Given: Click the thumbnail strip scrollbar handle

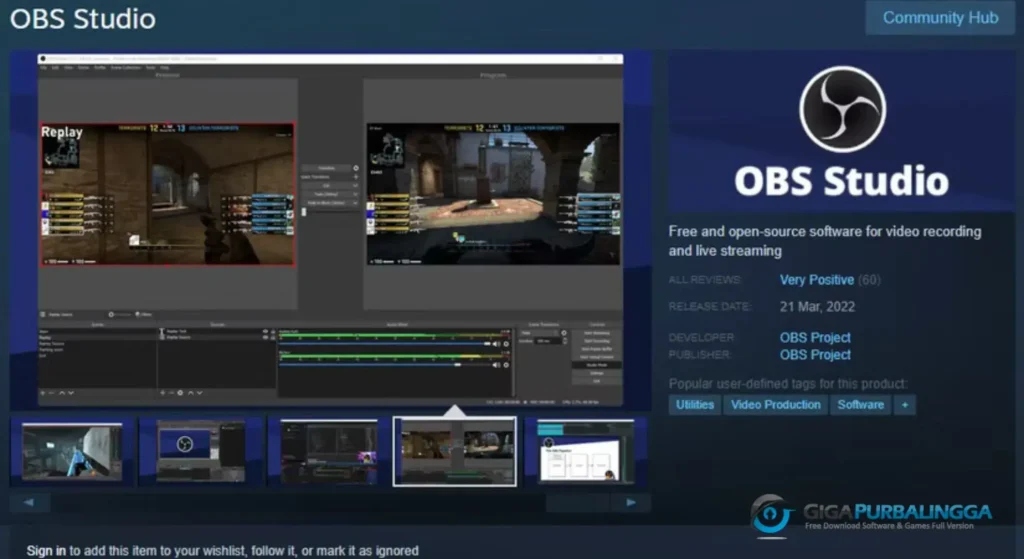Looking at the screenshot, I should [x=577, y=503].
